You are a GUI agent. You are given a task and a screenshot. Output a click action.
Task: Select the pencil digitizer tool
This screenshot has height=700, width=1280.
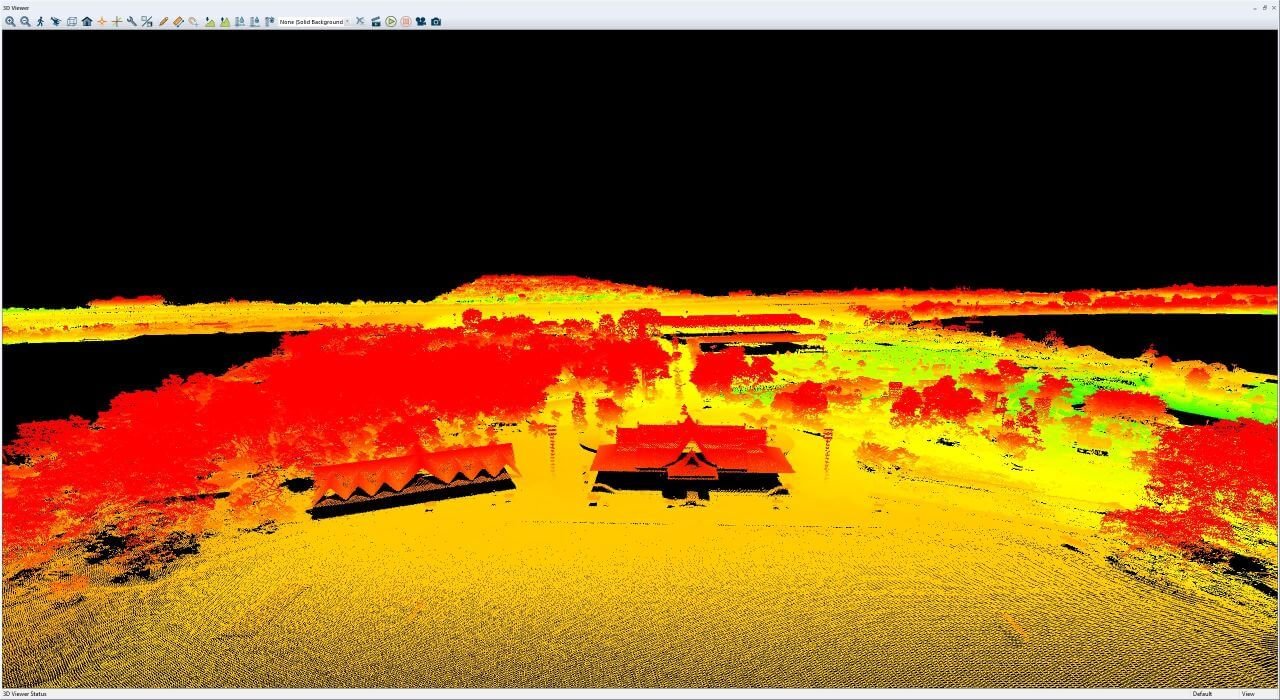(163, 21)
